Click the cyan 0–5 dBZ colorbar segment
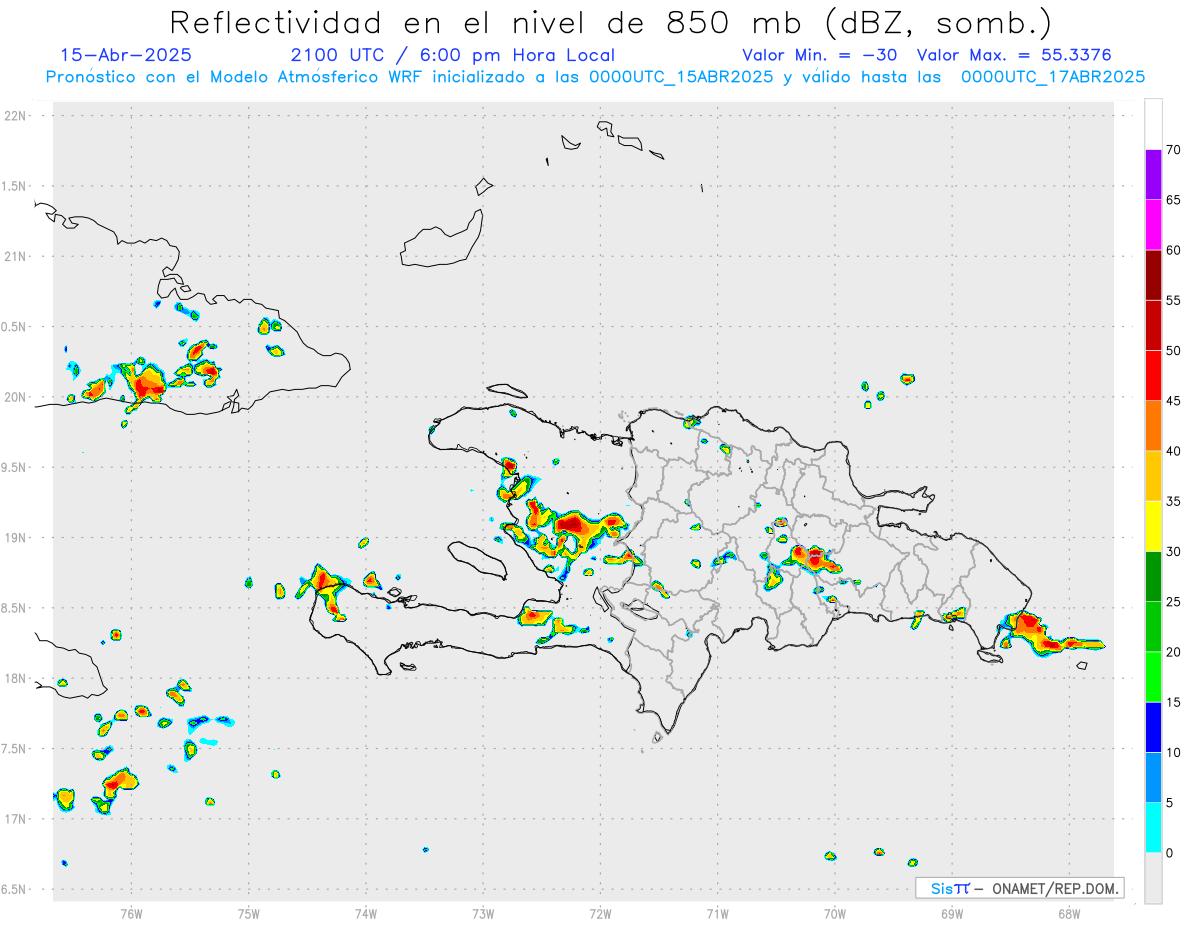The image size is (1200, 927). click(x=1153, y=828)
